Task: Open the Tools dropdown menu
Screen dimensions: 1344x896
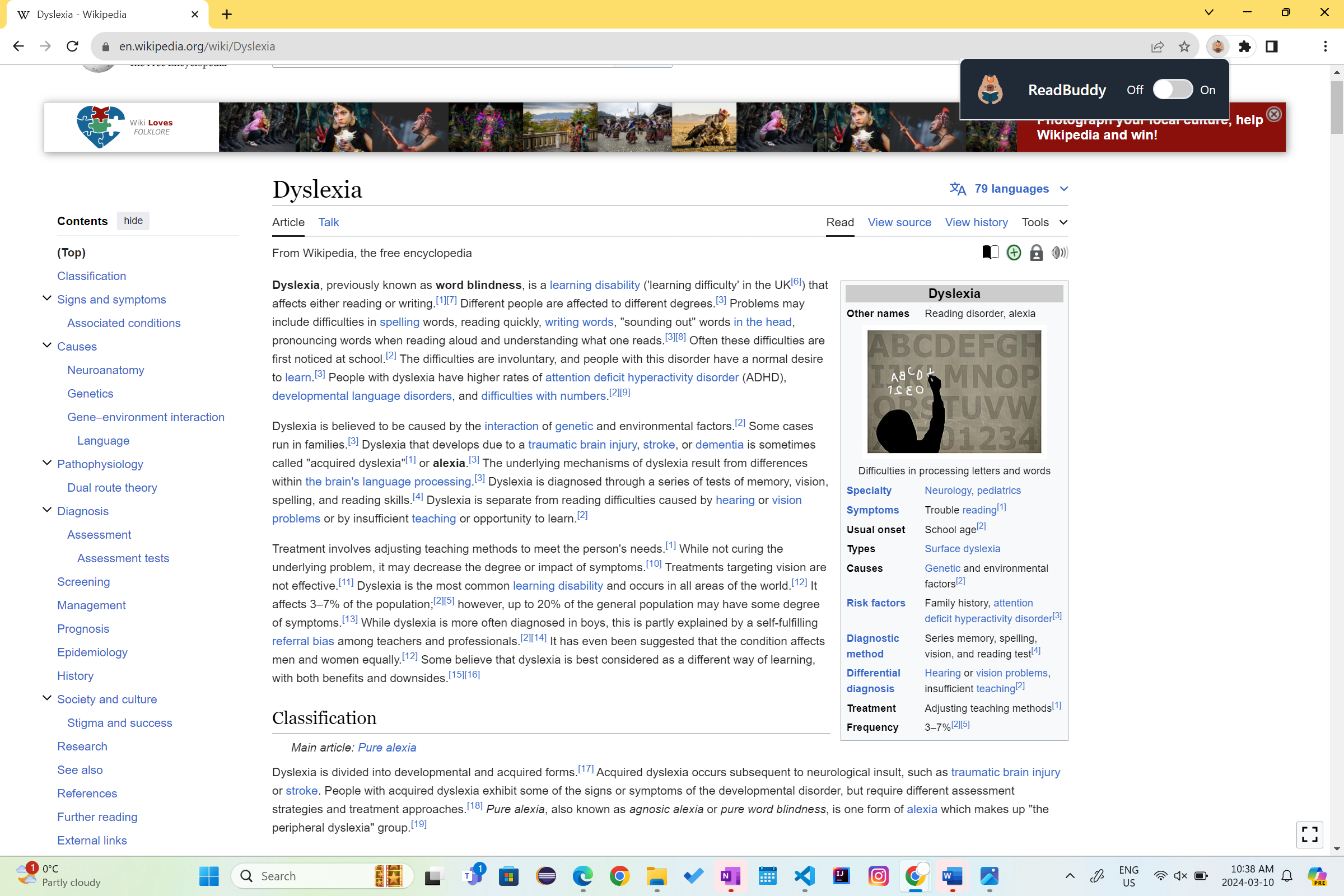Action: 1044,222
